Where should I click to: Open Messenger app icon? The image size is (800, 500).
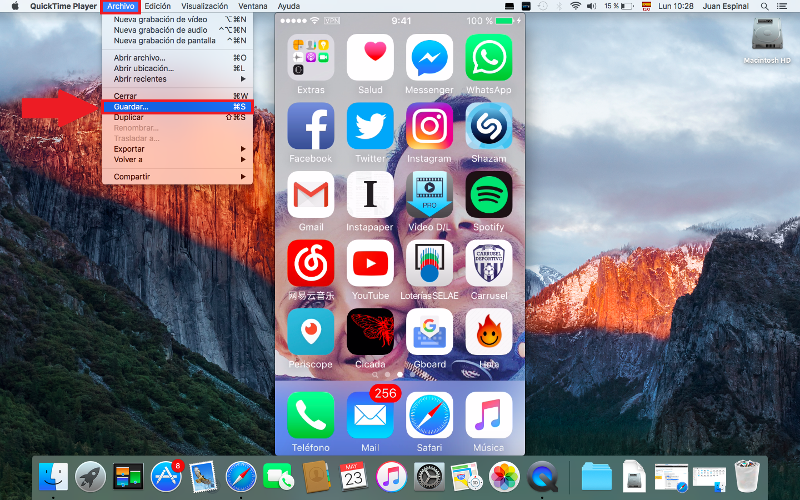pyautogui.click(x=429, y=58)
